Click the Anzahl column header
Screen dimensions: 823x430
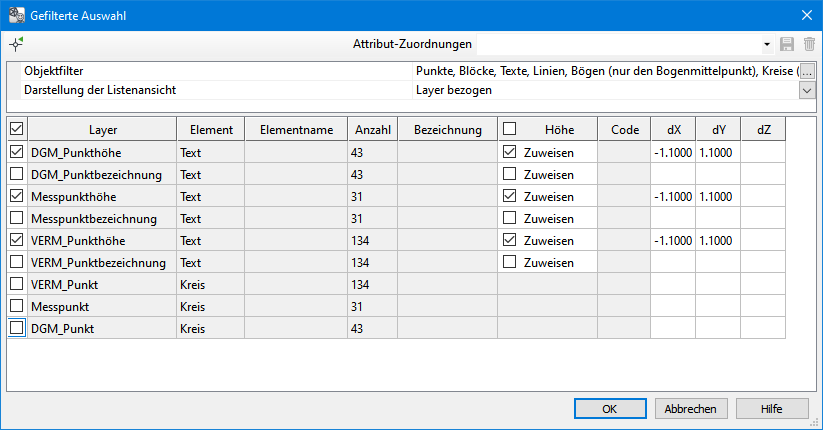372,130
